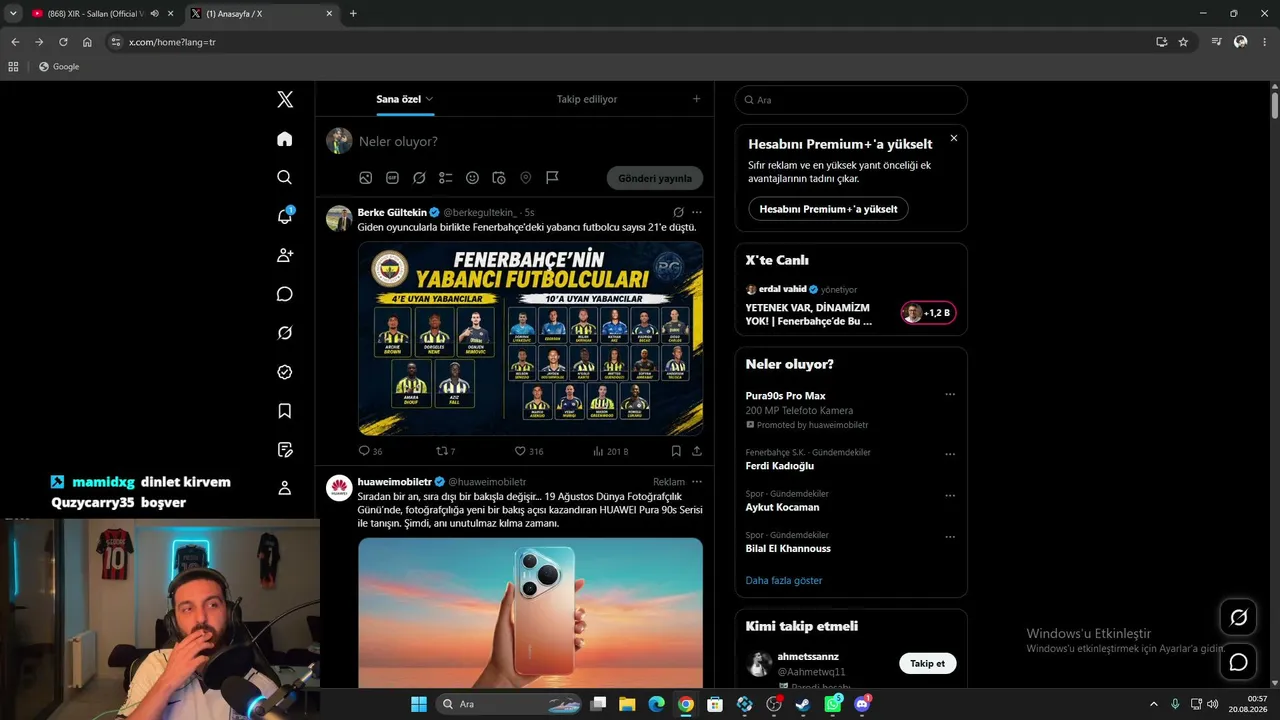Viewport: 1280px width, 720px height.
Task: Mute the YouTube tab audio
Action: (x=155, y=13)
